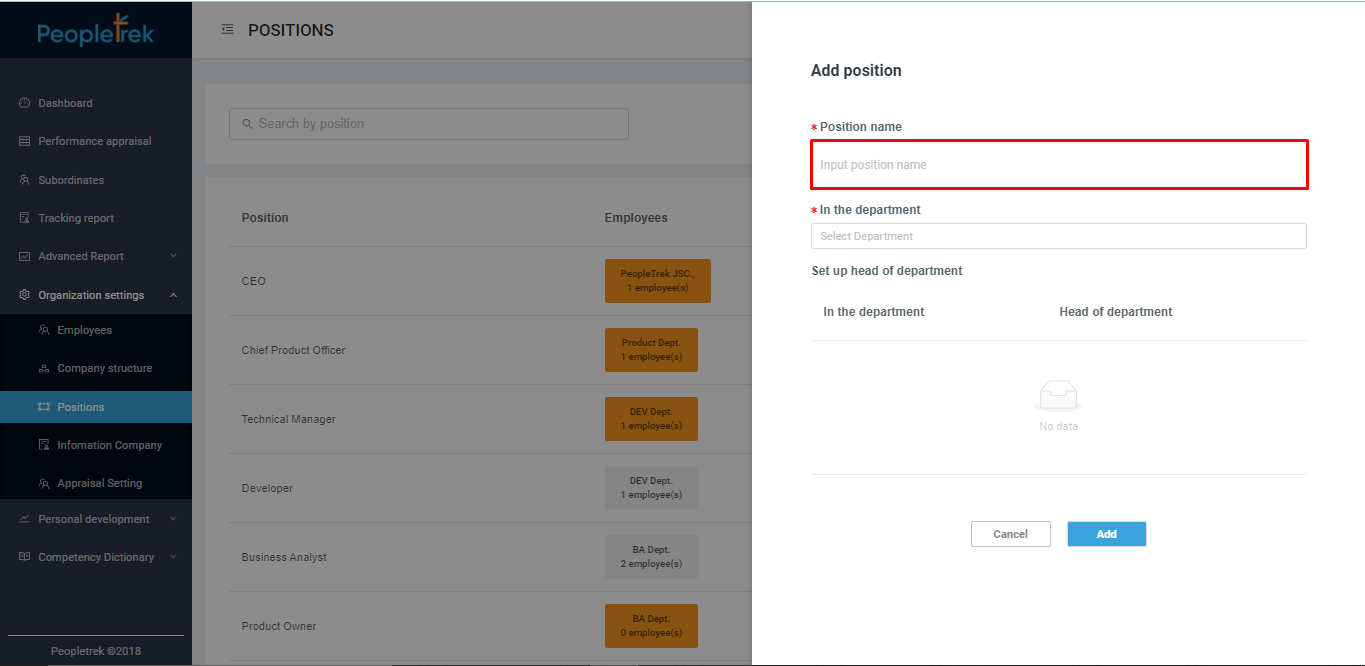Screen dimensions: 1365x666
Task: Select the Company structure hierarchy icon
Action: pos(44,368)
